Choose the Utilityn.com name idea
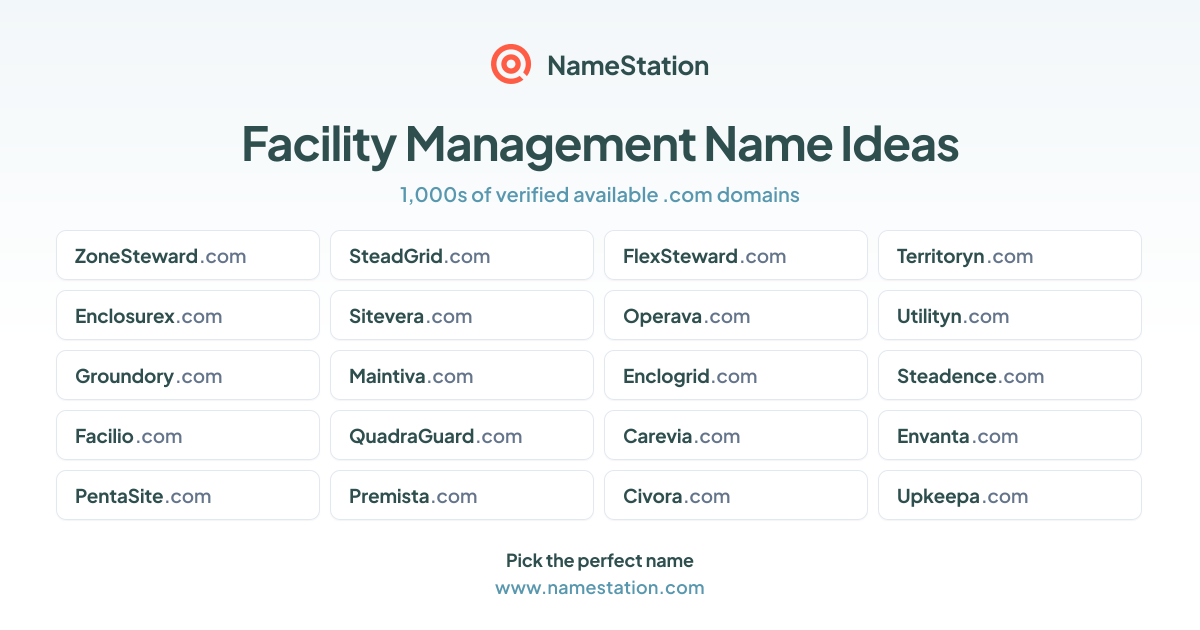The width and height of the screenshot is (1200, 630). click(1010, 316)
